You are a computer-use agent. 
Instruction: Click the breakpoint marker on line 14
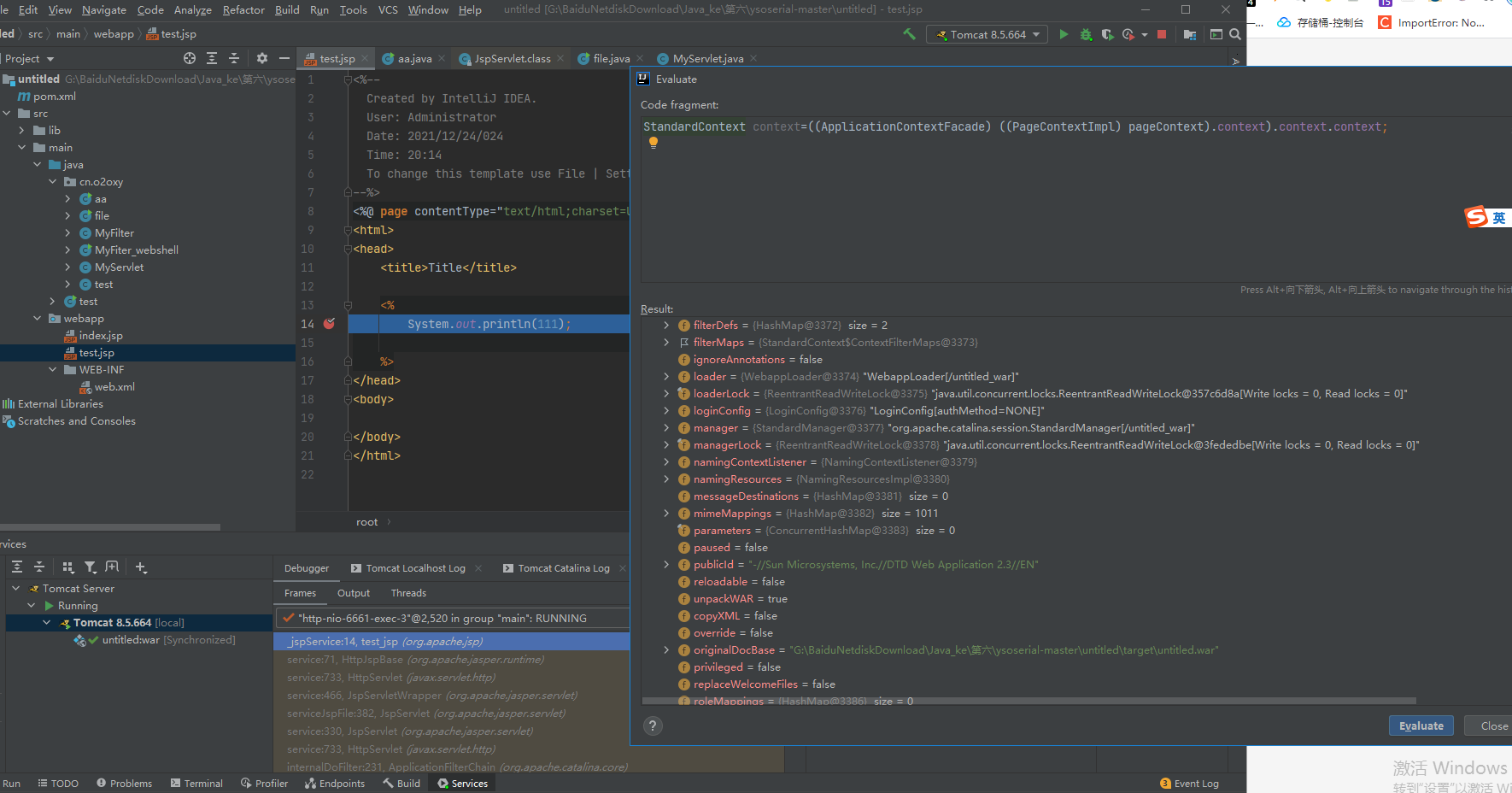click(329, 324)
